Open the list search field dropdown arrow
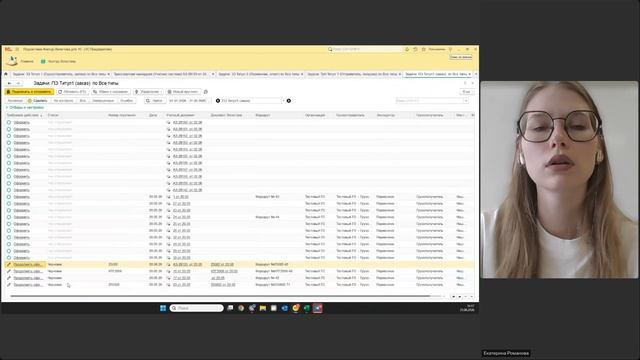Image resolution: width=640 pixels, height=360 pixels. 466,100
